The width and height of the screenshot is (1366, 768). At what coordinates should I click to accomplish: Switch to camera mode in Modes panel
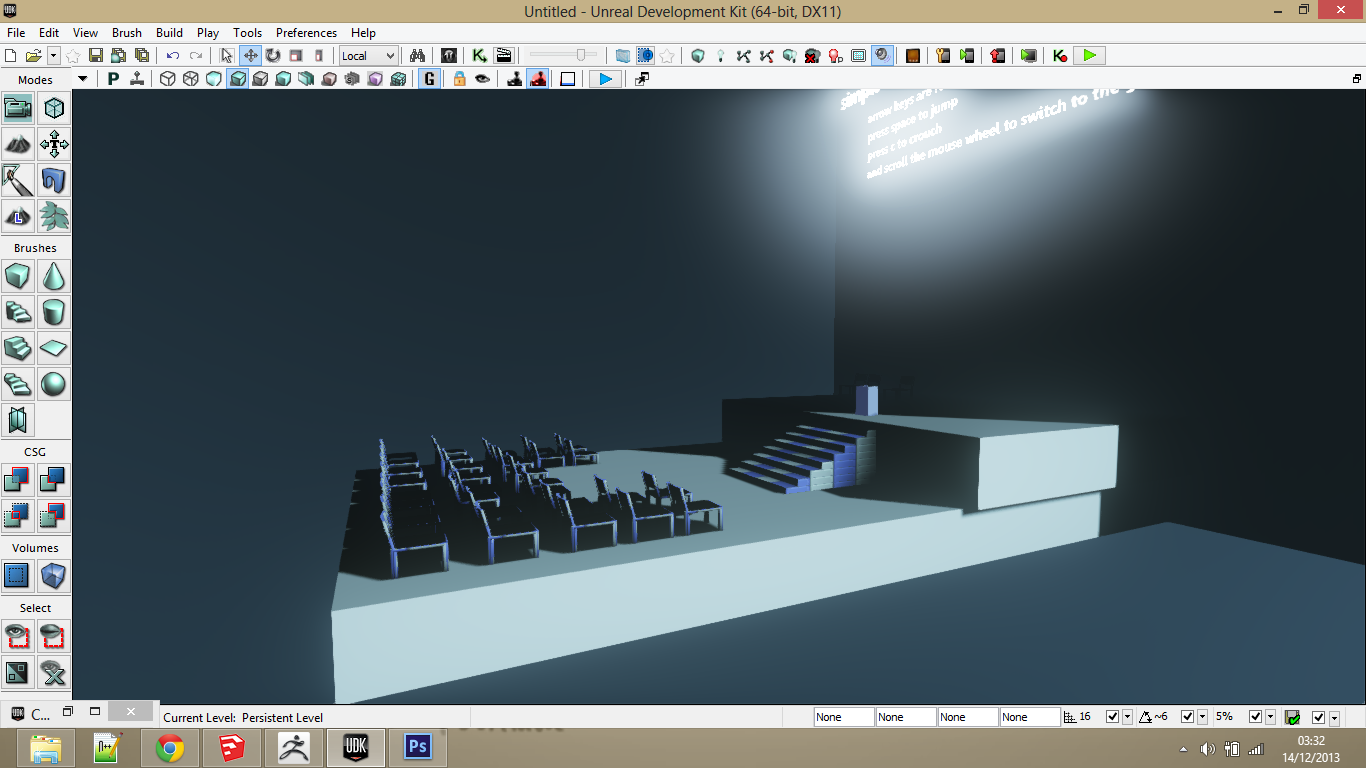18,108
